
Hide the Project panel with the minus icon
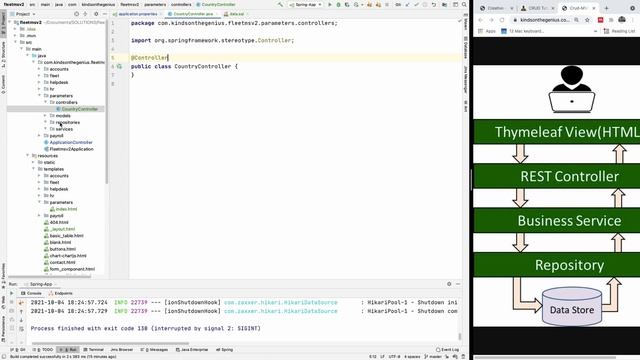click(104, 14)
